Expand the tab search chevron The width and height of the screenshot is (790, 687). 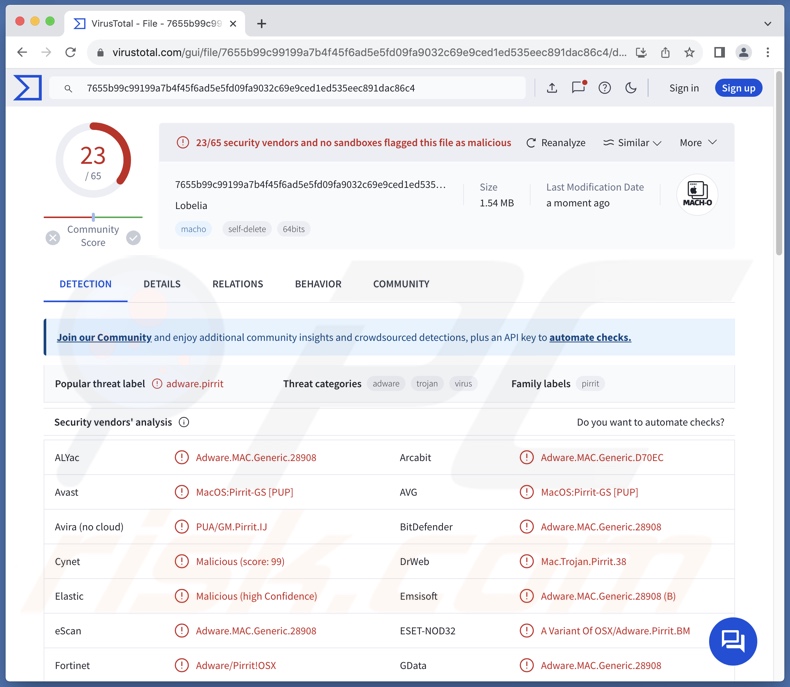pos(767,24)
